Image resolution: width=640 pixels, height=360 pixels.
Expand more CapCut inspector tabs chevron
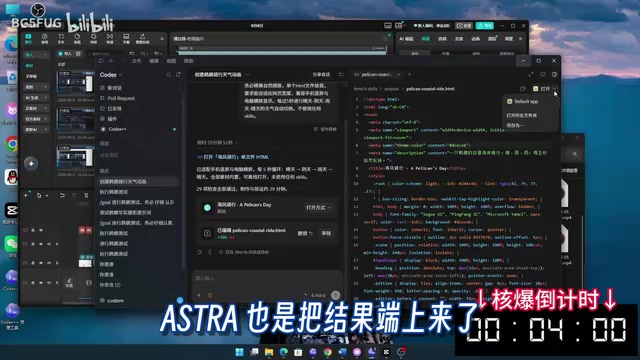(x=520, y=39)
